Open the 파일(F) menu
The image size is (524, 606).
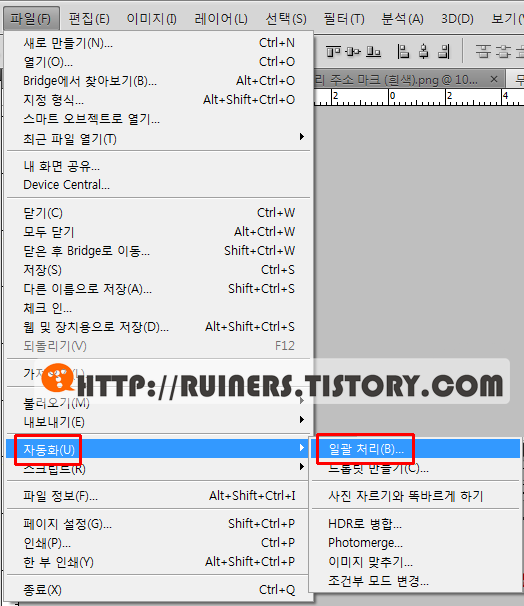(x=31, y=19)
